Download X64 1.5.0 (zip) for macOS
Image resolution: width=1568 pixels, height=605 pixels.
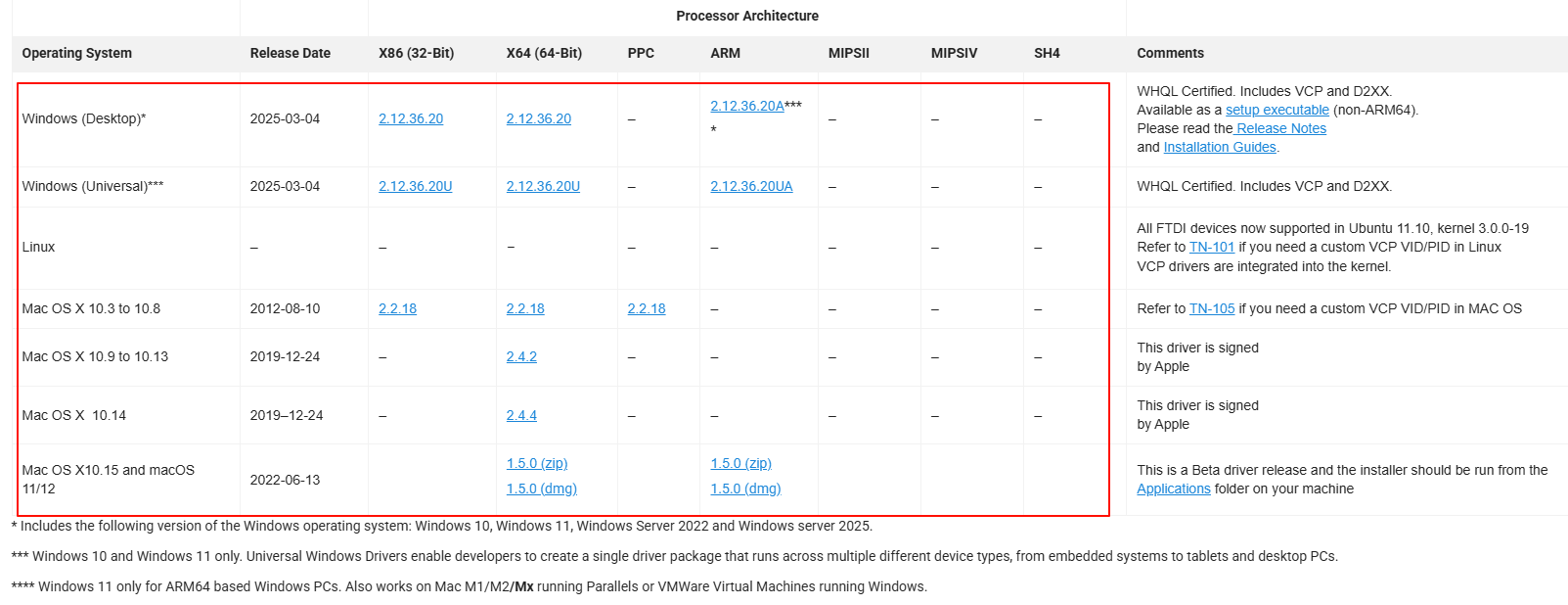(x=537, y=463)
